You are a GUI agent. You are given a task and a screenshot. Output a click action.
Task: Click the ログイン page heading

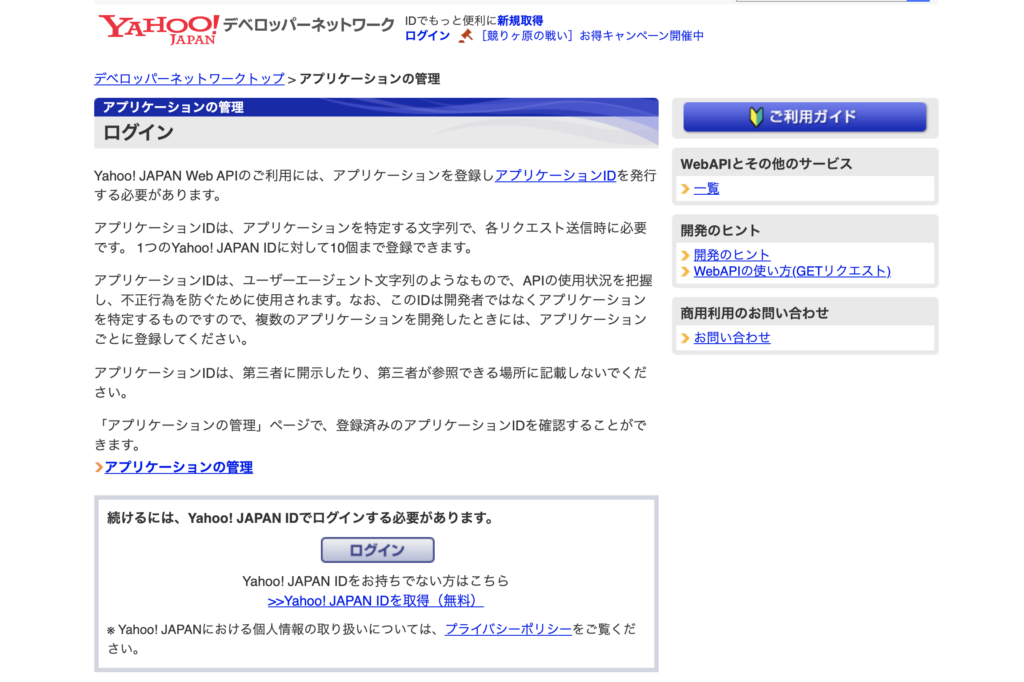coord(138,133)
